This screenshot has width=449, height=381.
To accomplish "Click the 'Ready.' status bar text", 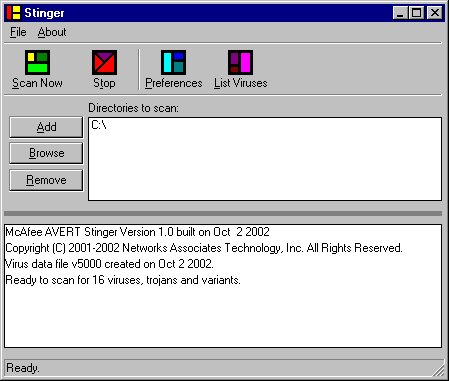I will pos(23,368).
